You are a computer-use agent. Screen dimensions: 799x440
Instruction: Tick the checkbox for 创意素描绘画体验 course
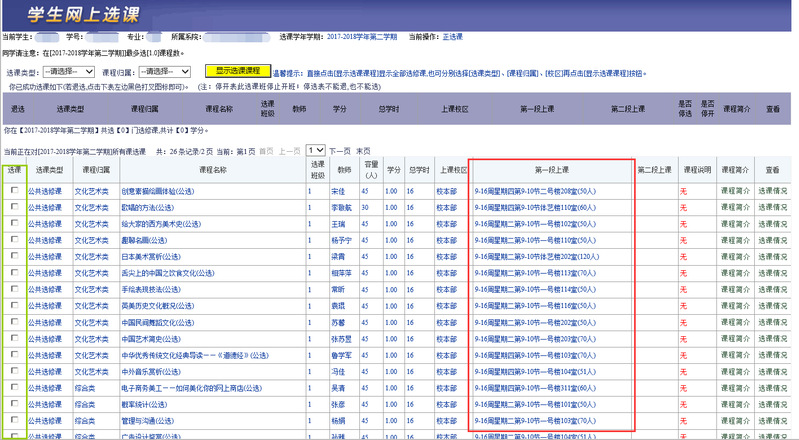point(14,189)
